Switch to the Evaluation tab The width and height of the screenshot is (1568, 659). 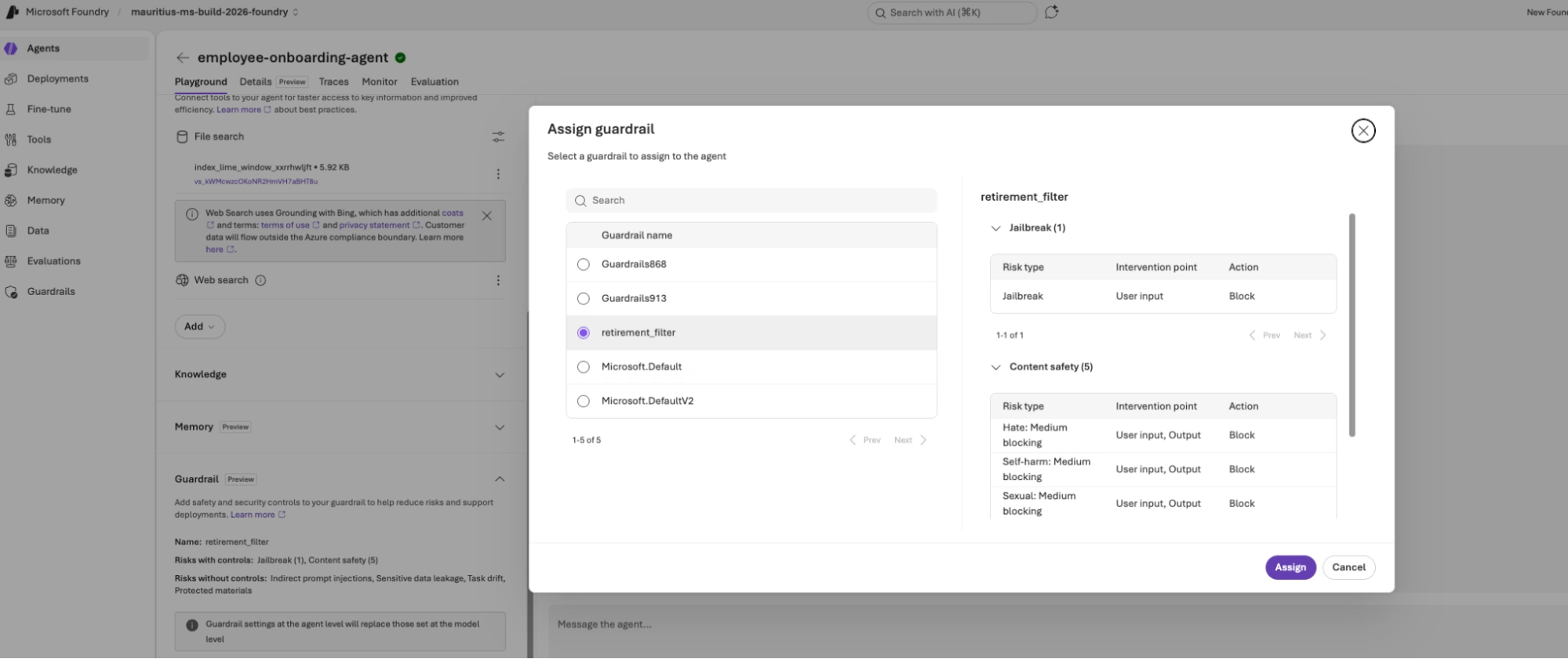point(435,82)
